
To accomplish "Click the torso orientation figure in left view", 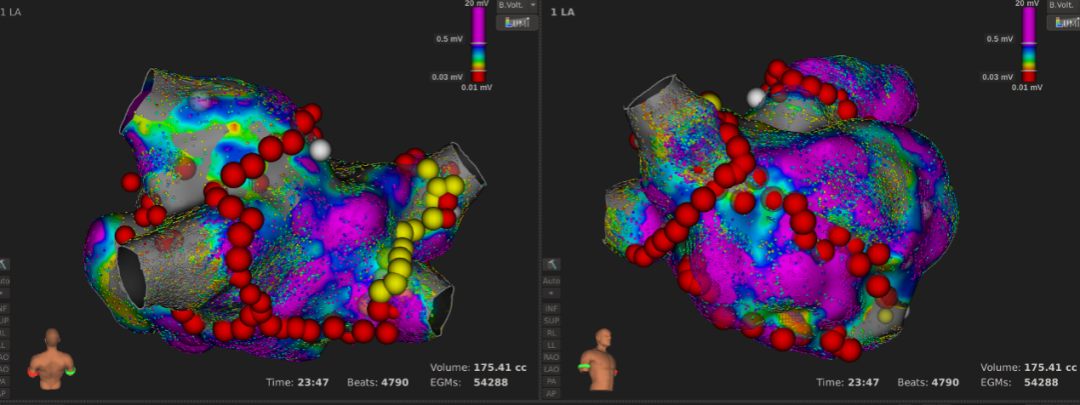I will [52, 354].
